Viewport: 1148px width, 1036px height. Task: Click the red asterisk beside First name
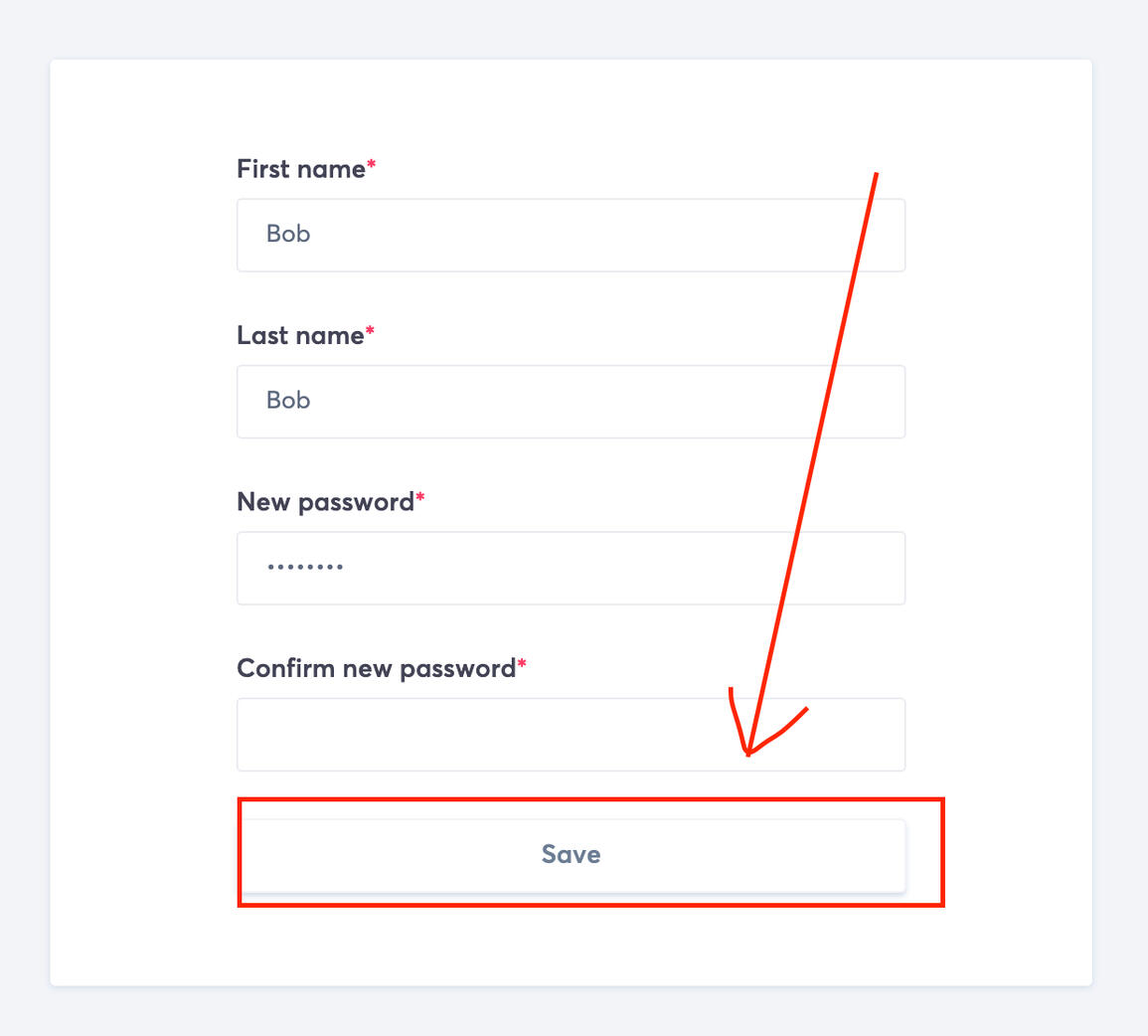(x=372, y=164)
